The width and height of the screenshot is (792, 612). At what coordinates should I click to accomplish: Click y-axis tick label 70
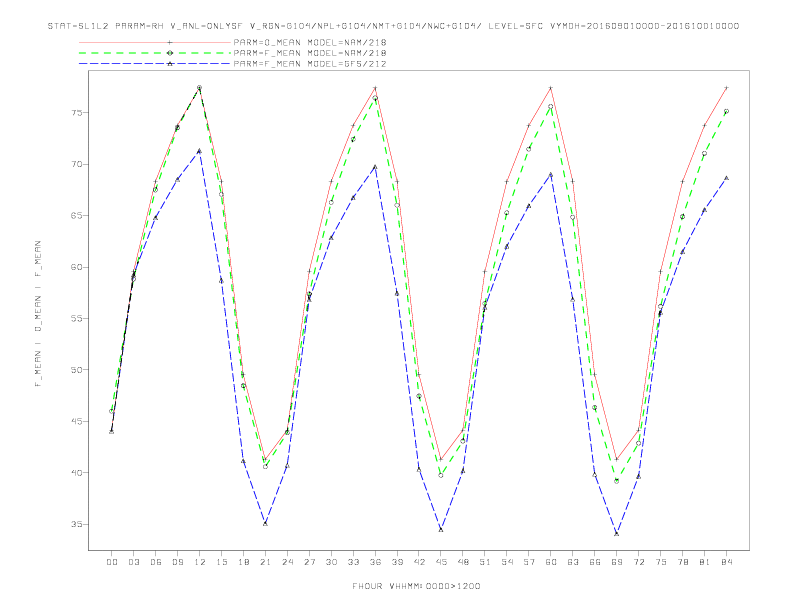[77, 164]
